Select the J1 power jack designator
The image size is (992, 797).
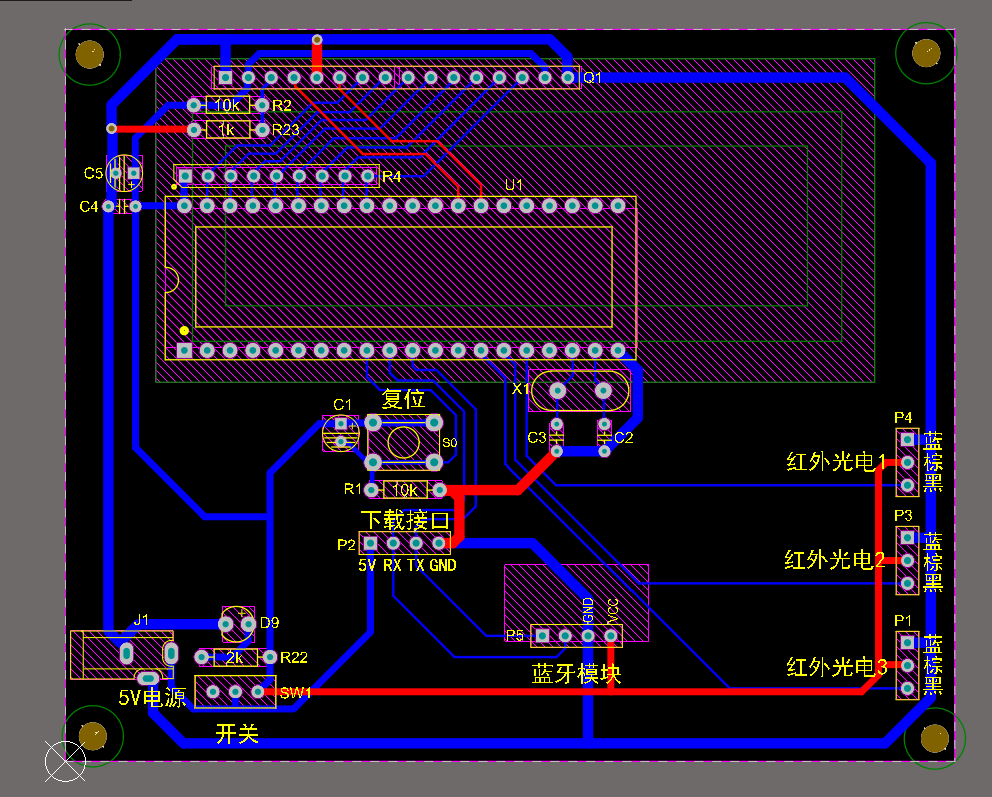tap(140, 620)
